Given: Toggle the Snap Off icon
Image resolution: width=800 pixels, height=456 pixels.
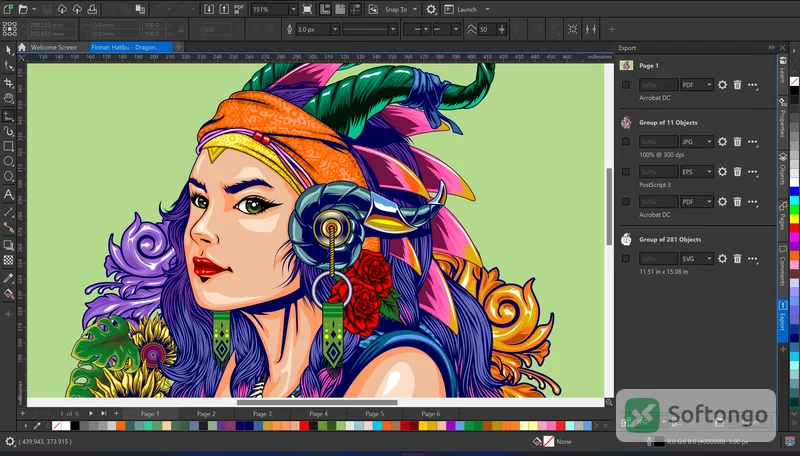Looking at the screenshot, I should (373, 9).
